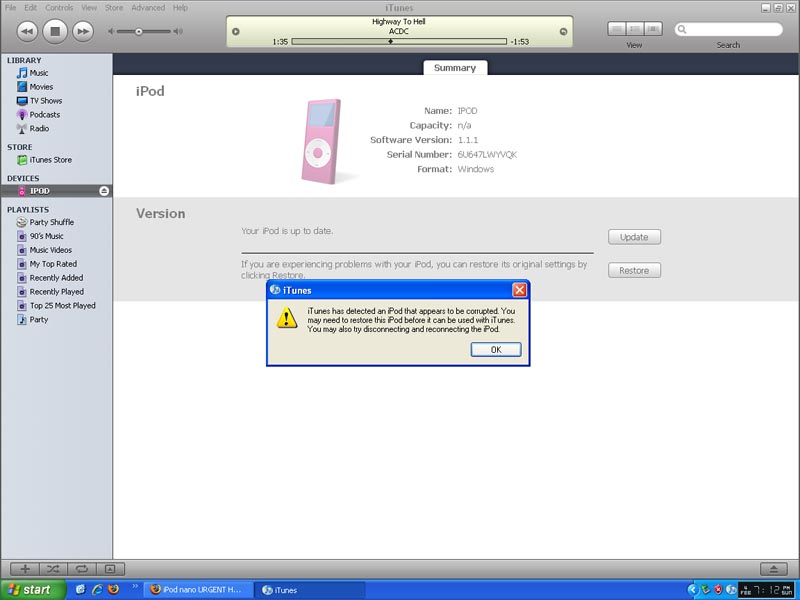Click Restore to reset the iPod
The width and height of the screenshot is (800, 600).
[635, 270]
